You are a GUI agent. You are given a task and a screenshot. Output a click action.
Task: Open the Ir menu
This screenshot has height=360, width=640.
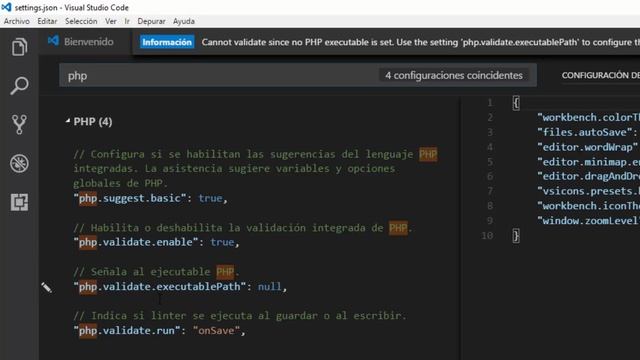[x=127, y=21]
